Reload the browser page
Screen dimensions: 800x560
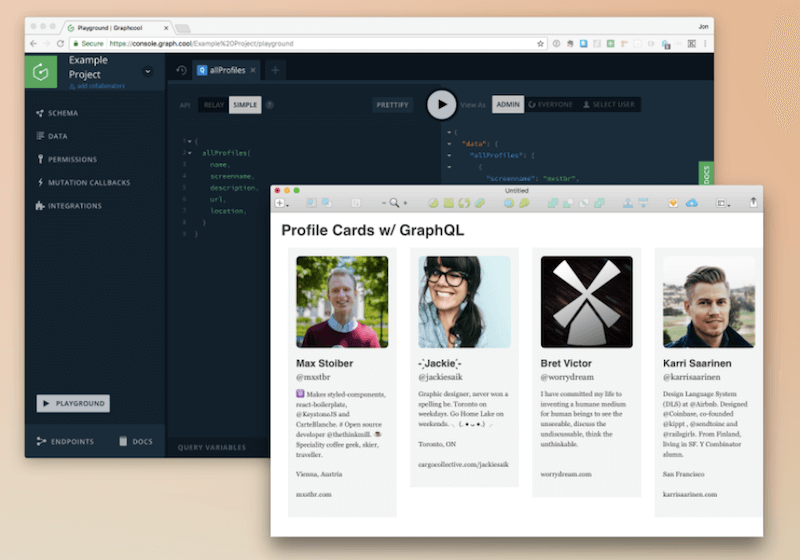click(60, 44)
